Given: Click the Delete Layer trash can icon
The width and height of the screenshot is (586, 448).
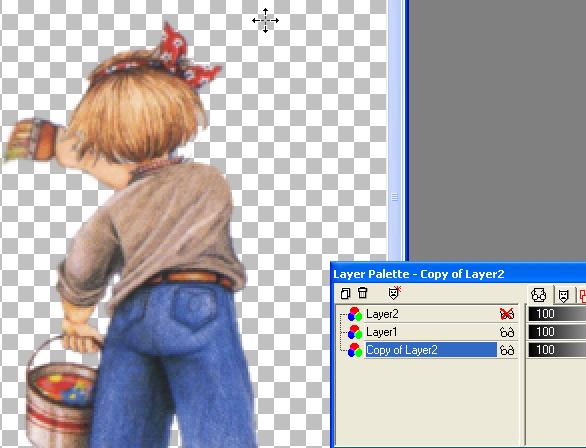Looking at the screenshot, I should [363, 293].
